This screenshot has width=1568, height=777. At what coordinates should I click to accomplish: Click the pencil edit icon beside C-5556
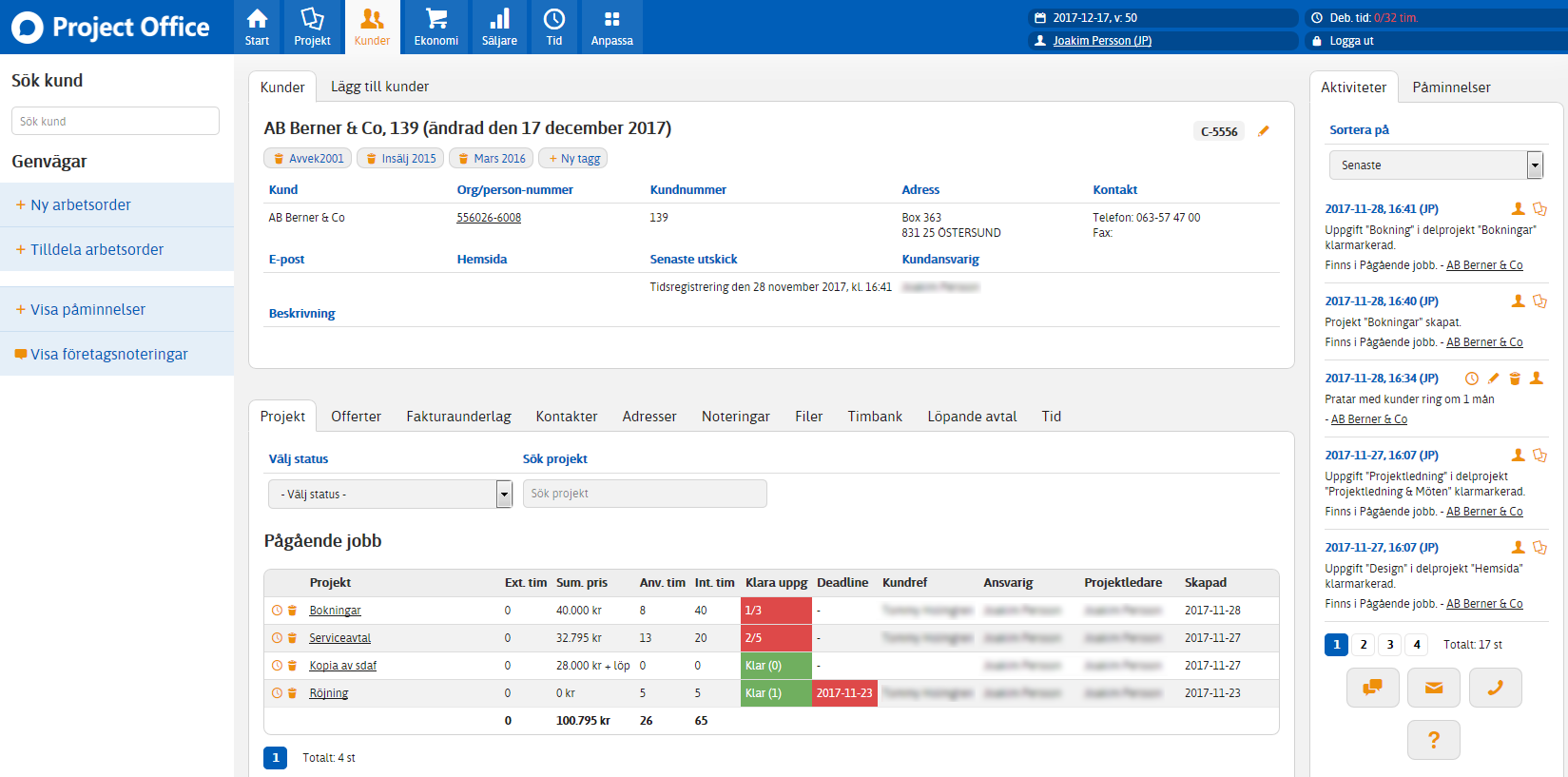pyautogui.click(x=1264, y=131)
